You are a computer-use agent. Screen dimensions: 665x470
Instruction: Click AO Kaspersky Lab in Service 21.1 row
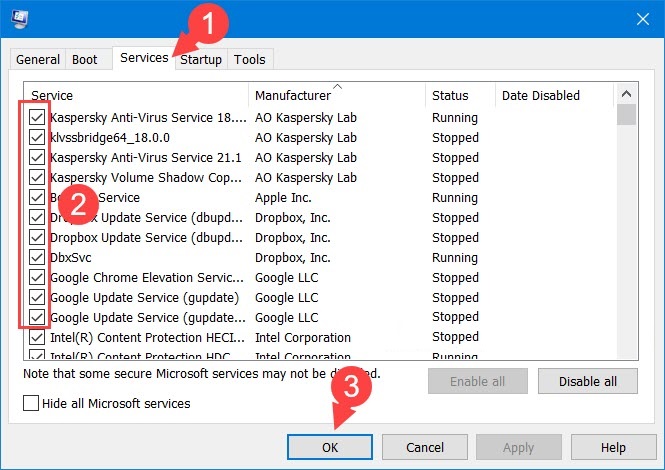click(306, 158)
